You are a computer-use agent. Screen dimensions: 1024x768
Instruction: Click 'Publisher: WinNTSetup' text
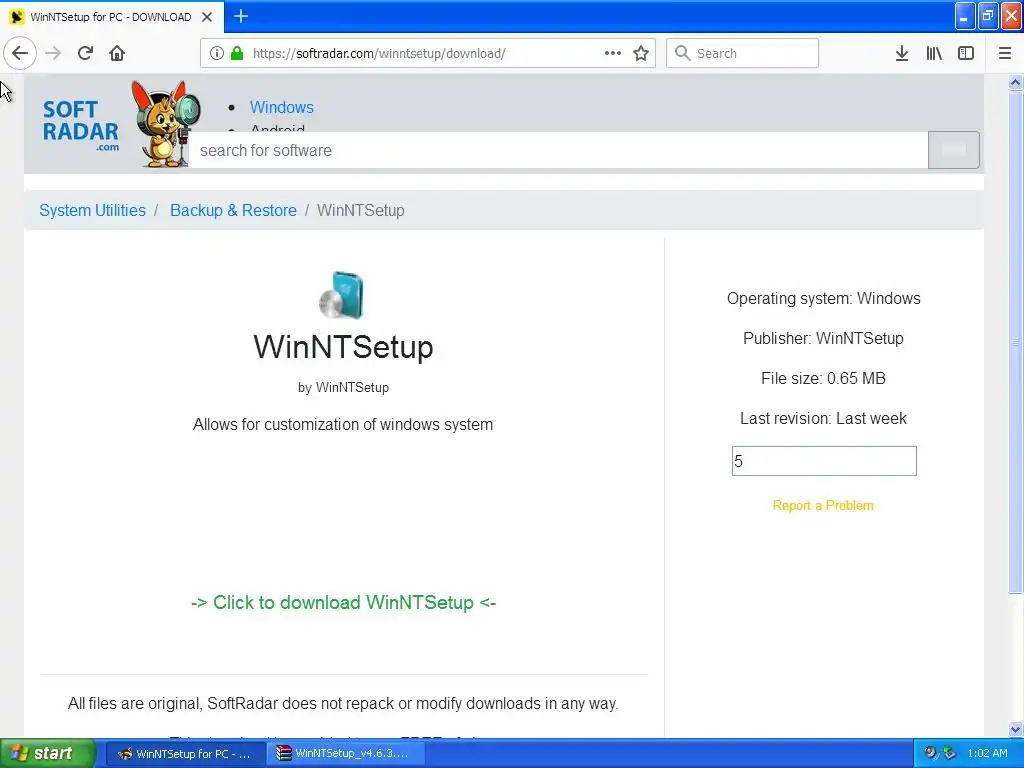coord(823,338)
